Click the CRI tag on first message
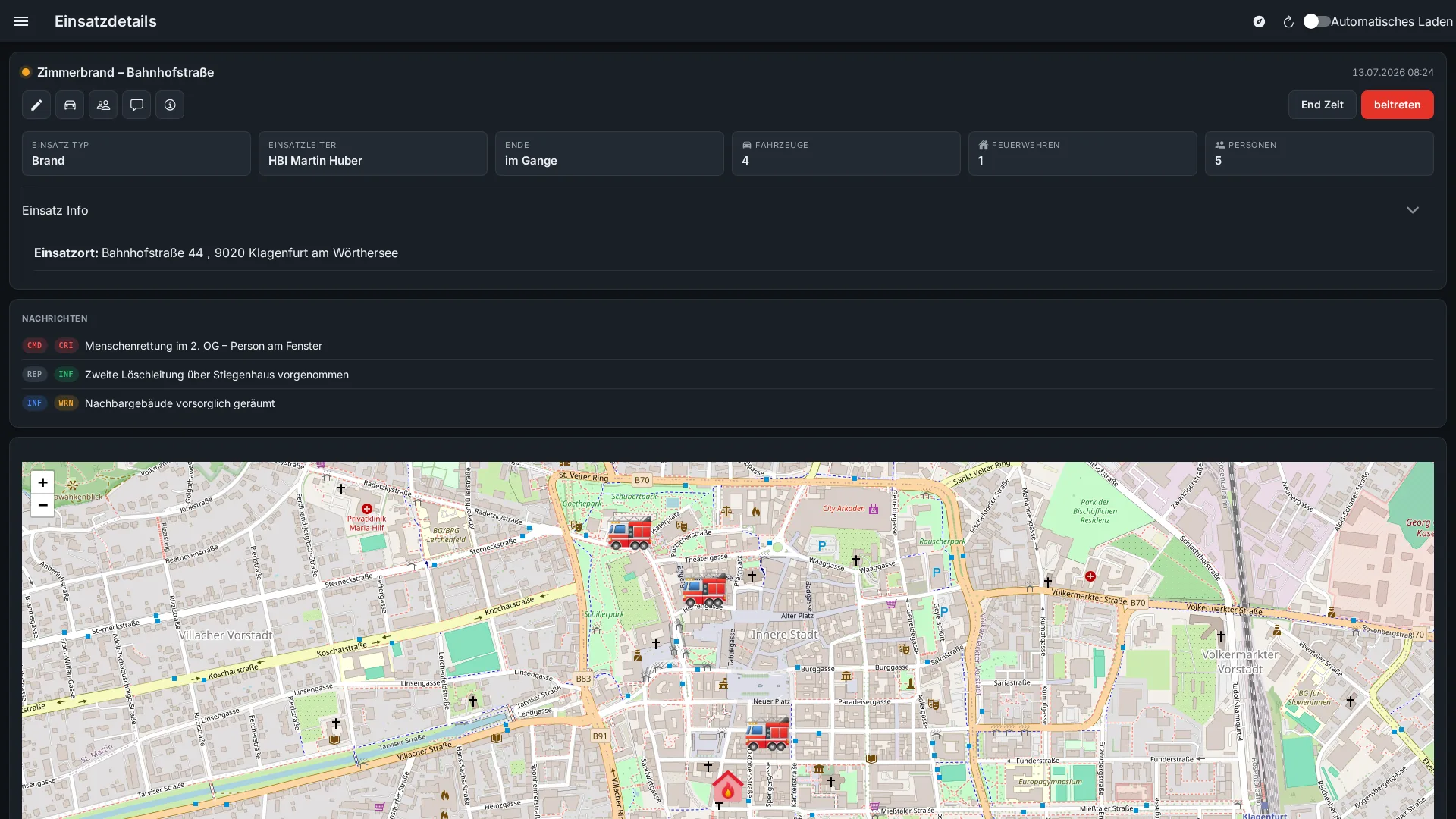 (x=66, y=346)
